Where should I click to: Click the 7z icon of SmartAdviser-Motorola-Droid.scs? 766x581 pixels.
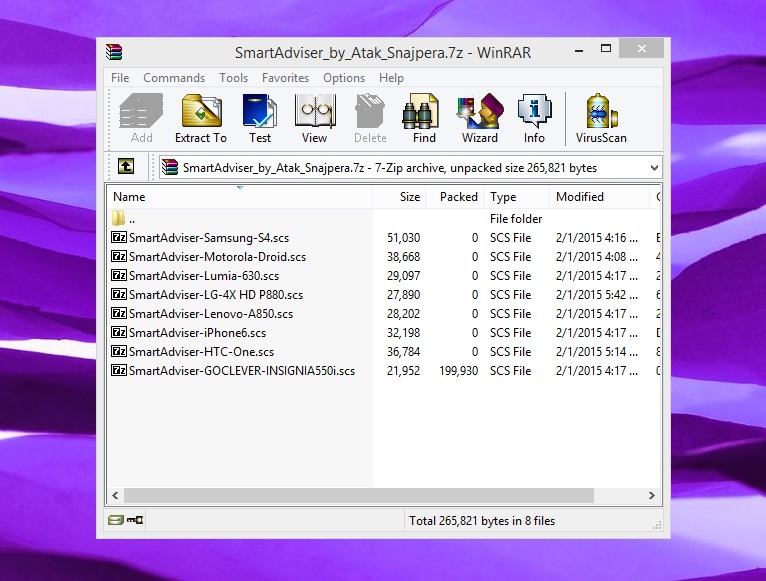click(119, 257)
